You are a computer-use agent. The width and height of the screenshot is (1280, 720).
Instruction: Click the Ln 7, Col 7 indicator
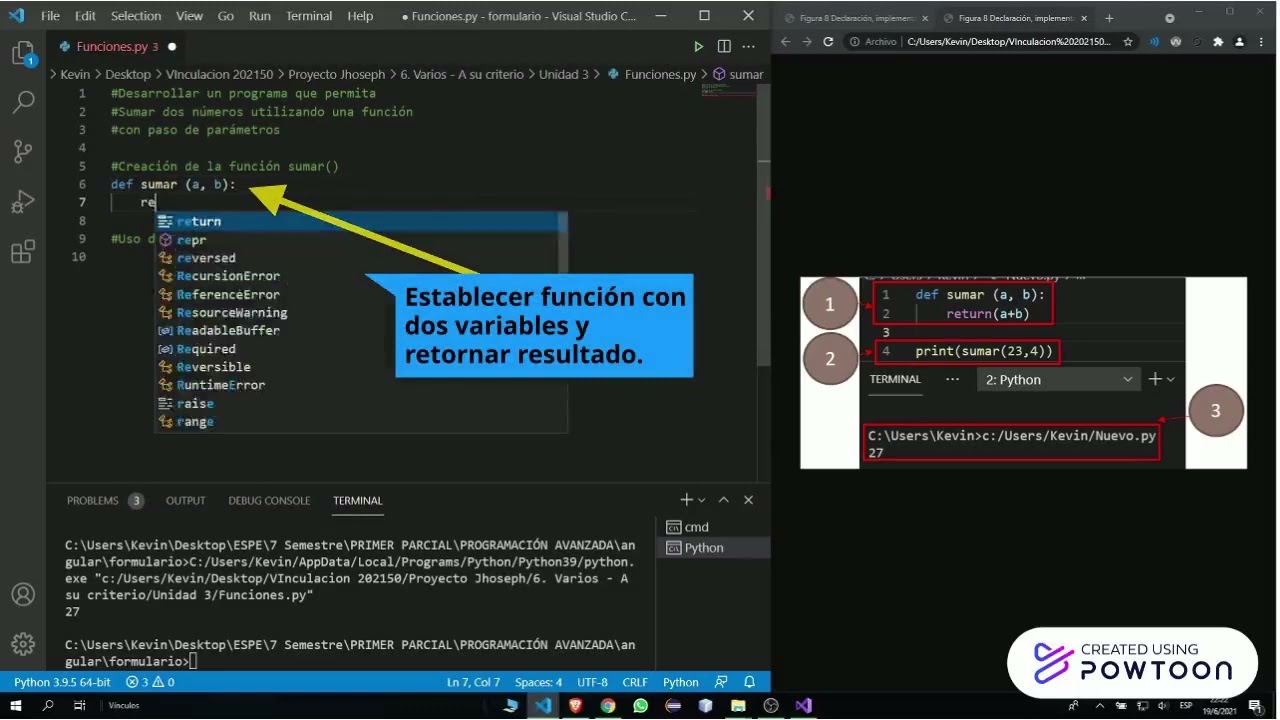pyautogui.click(x=473, y=682)
